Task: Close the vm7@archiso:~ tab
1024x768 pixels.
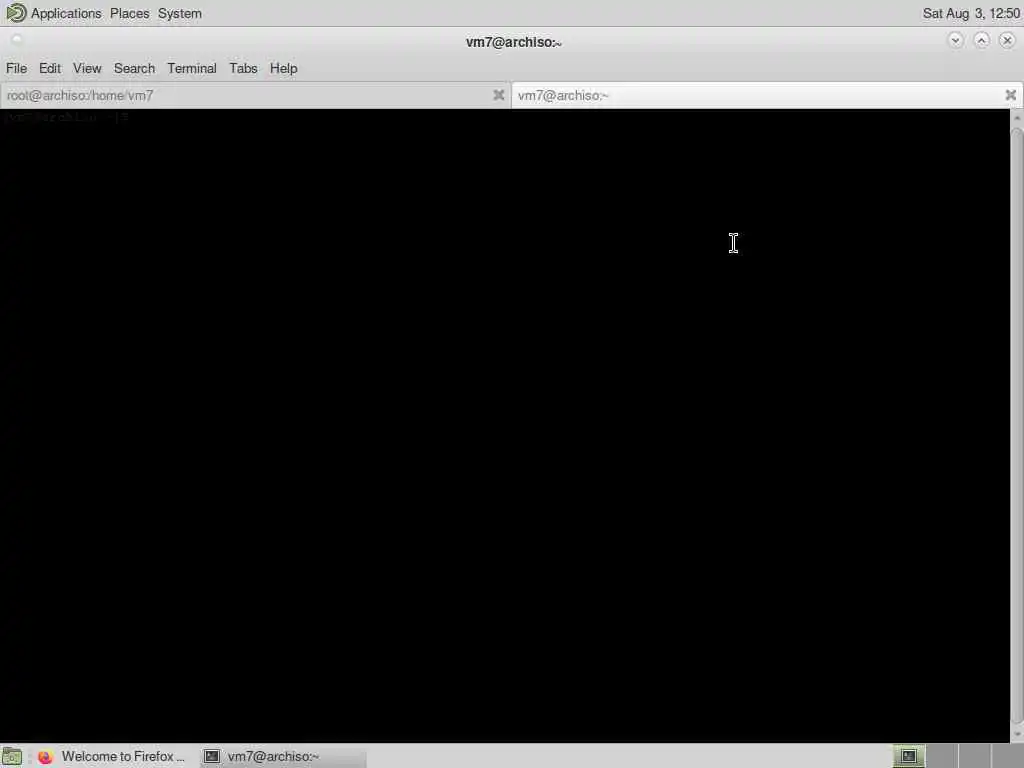Action: point(1010,95)
